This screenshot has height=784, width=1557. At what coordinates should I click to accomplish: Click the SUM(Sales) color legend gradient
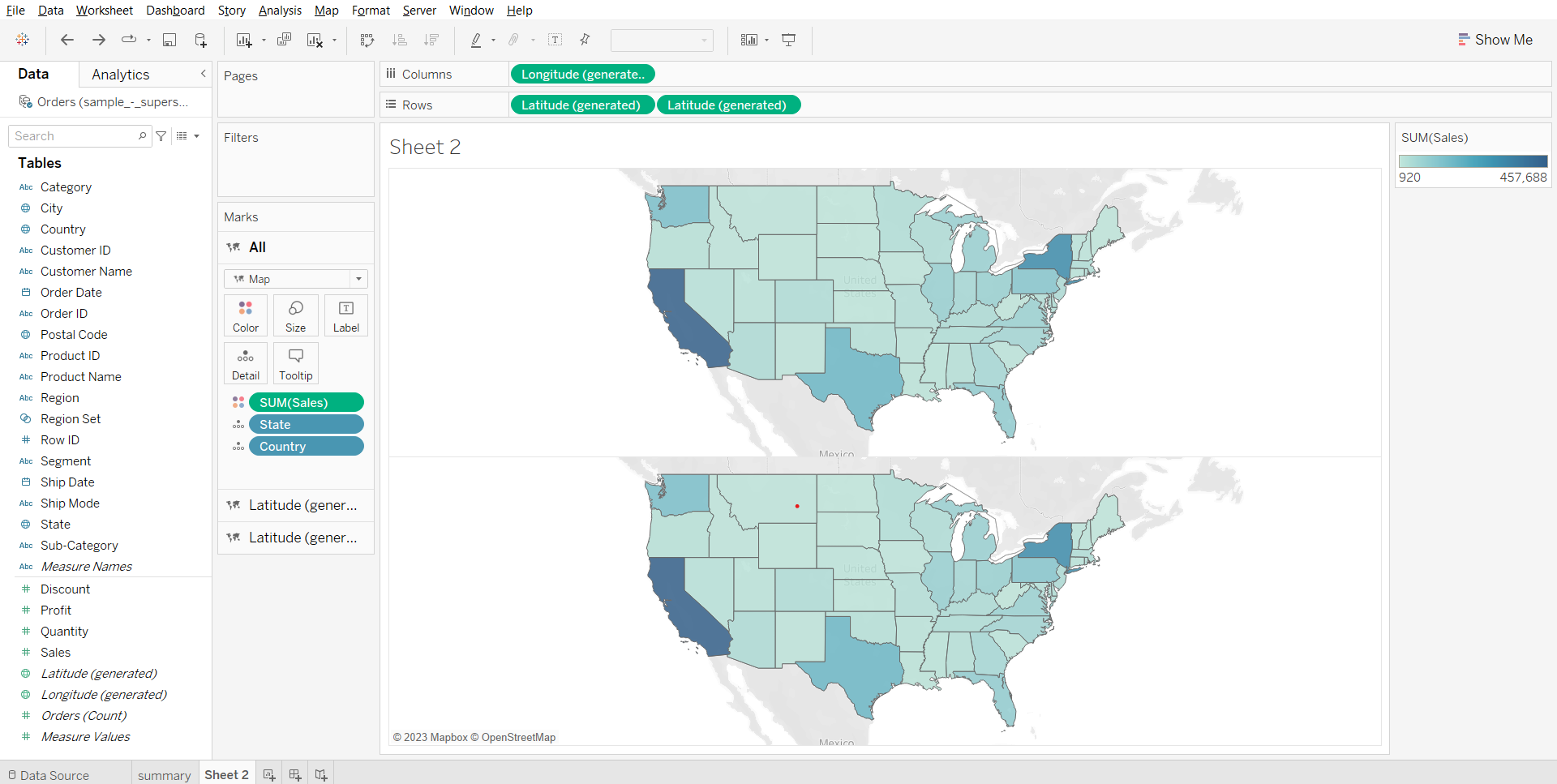coord(1473,161)
